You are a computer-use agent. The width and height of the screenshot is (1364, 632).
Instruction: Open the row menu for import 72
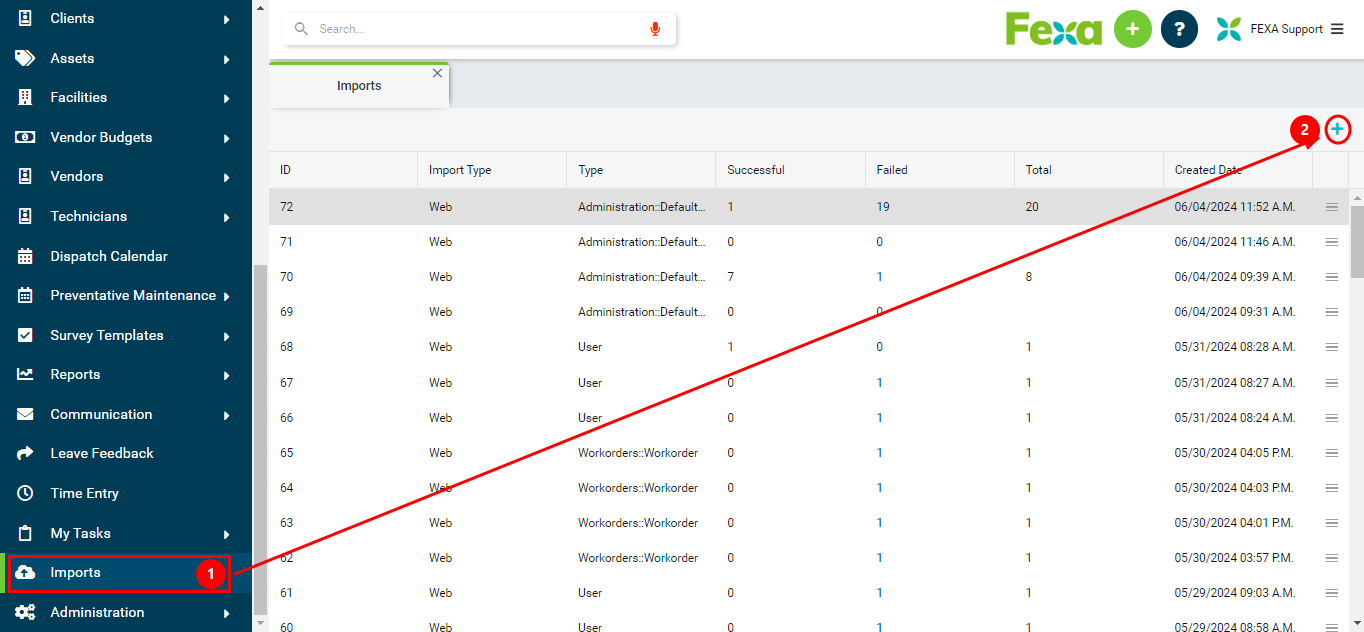[x=1331, y=207]
